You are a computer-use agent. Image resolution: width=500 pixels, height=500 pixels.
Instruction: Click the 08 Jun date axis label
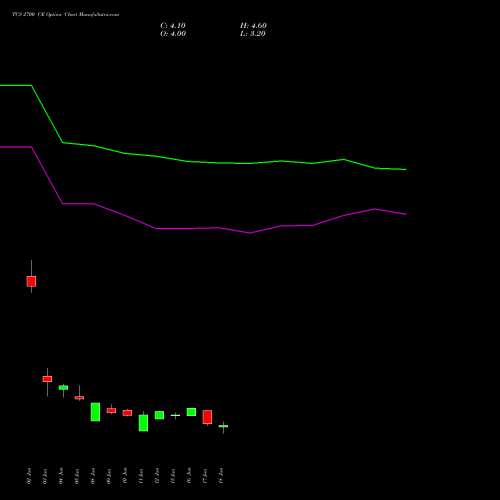tap(93, 476)
